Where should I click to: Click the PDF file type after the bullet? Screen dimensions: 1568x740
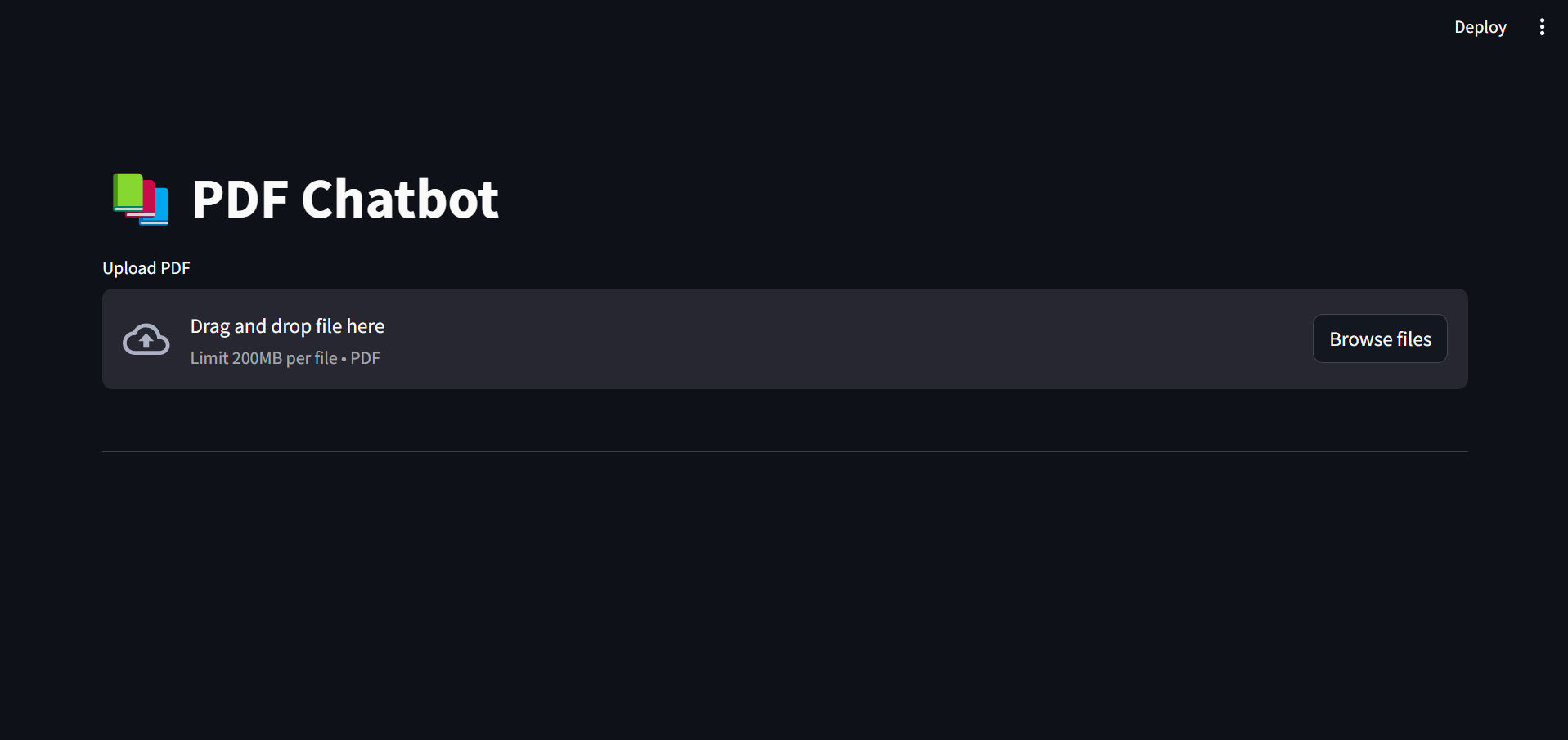pos(366,358)
